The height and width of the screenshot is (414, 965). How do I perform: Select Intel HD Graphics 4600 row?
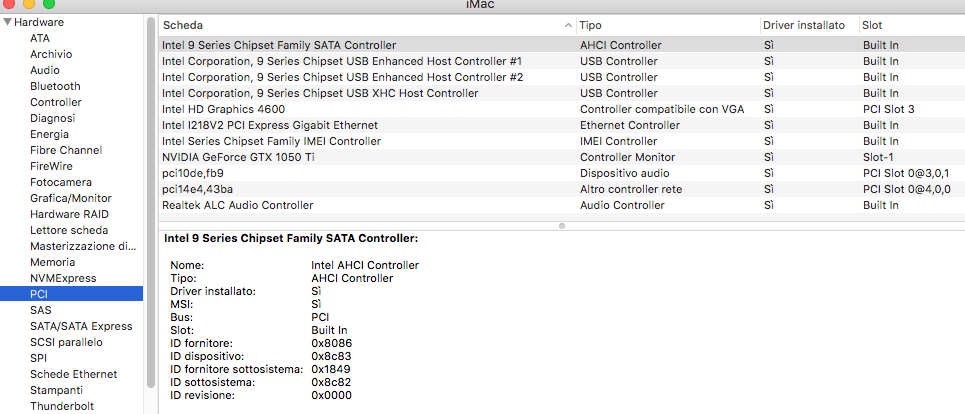561,109
